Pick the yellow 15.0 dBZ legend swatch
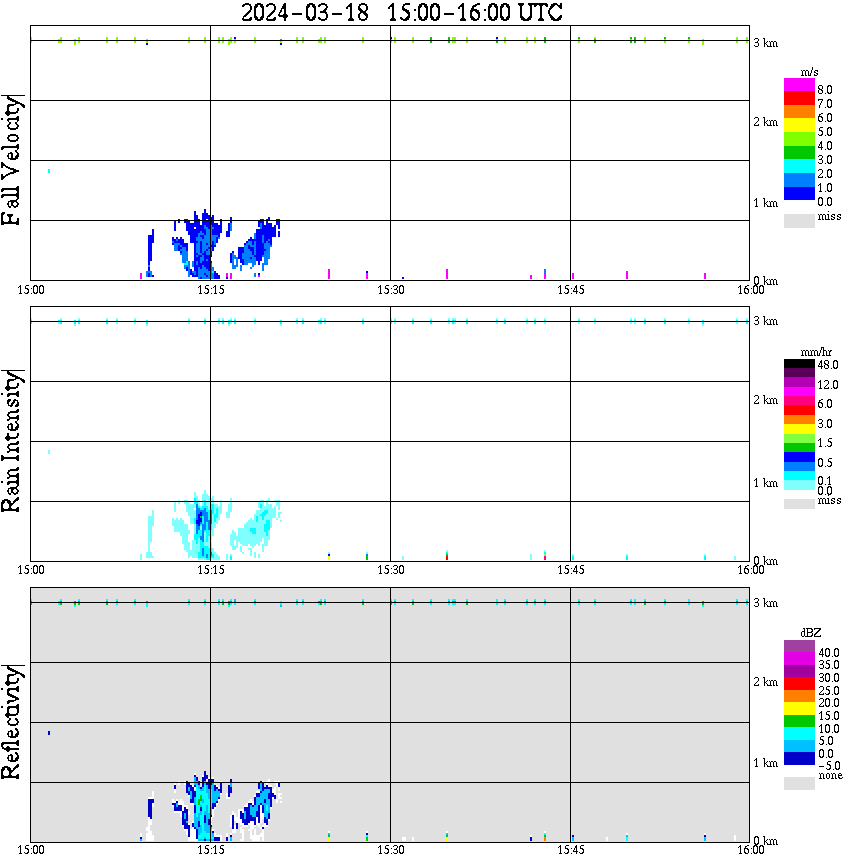 point(799,709)
